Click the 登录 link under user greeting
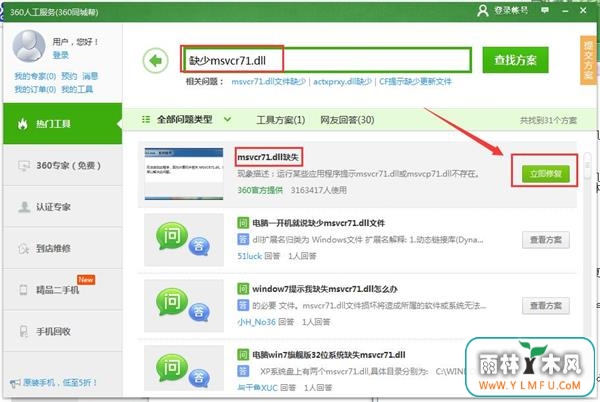This screenshot has height=402, width=600. (60, 55)
